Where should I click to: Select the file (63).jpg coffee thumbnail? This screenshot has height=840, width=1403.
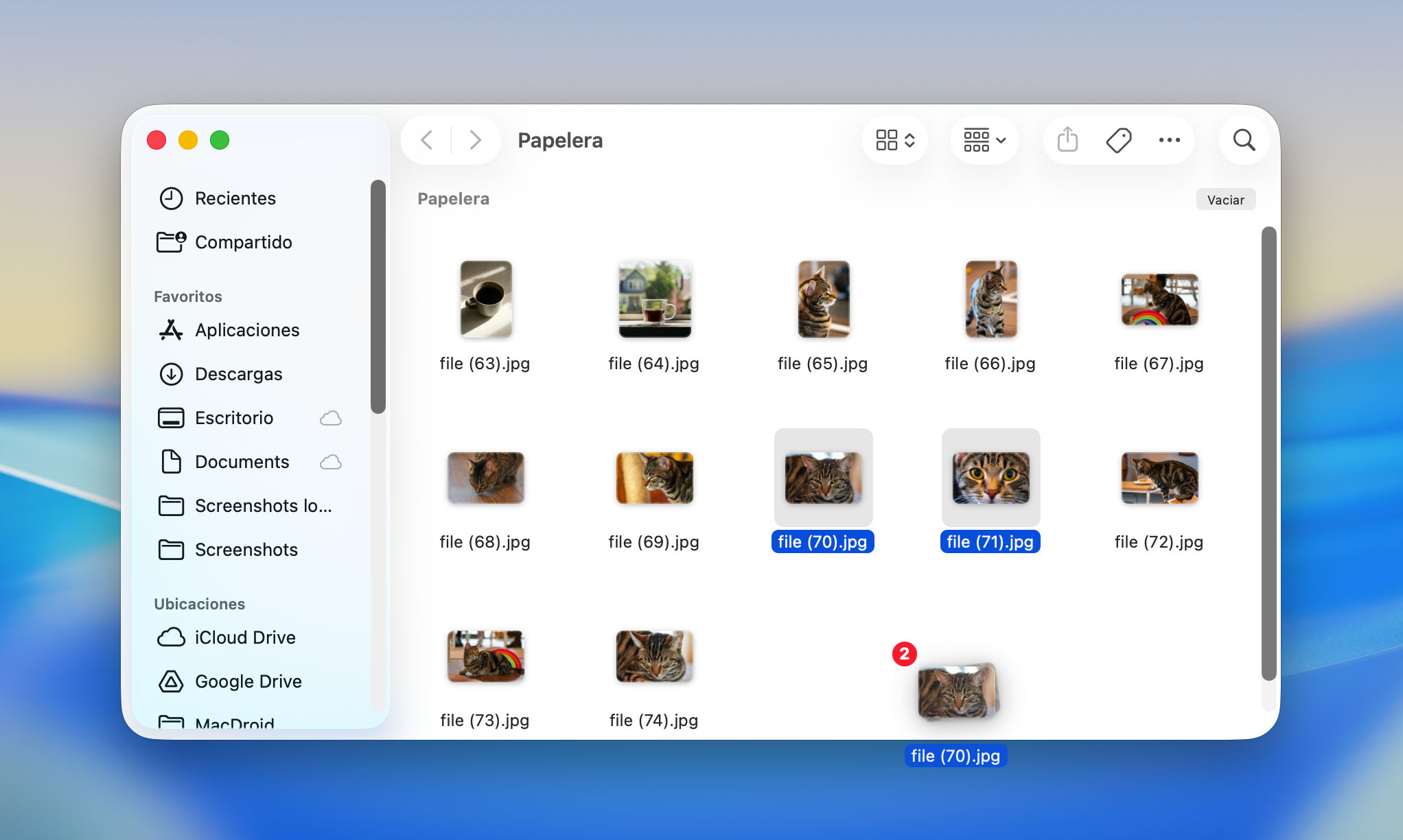pos(486,299)
